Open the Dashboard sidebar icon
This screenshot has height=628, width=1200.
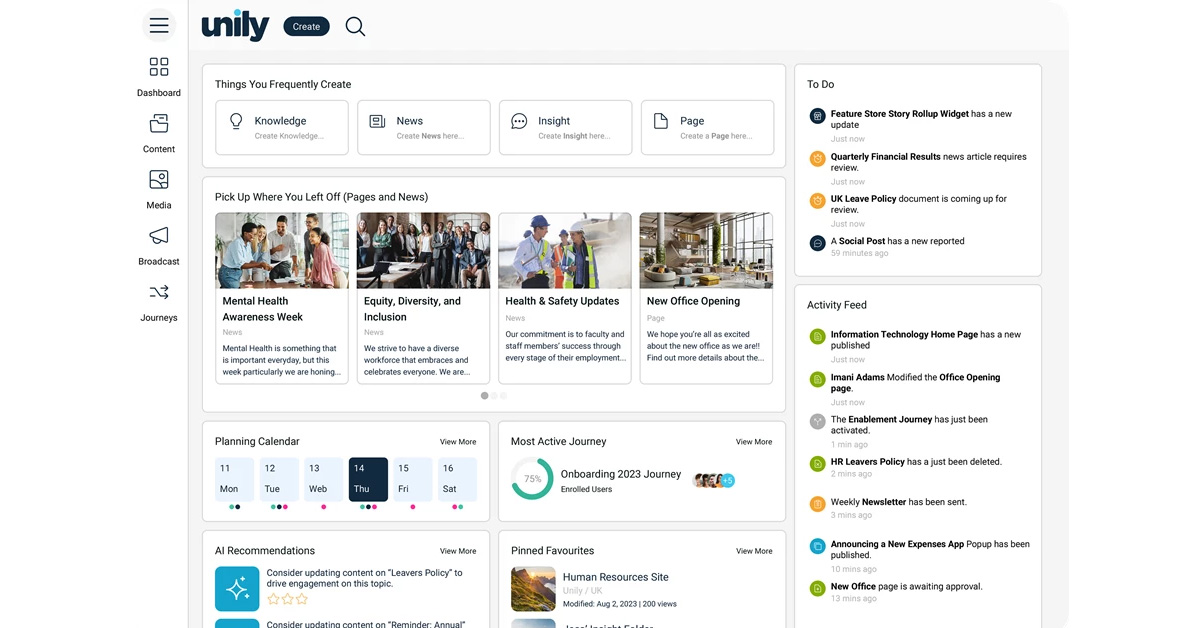coord(159,67)
